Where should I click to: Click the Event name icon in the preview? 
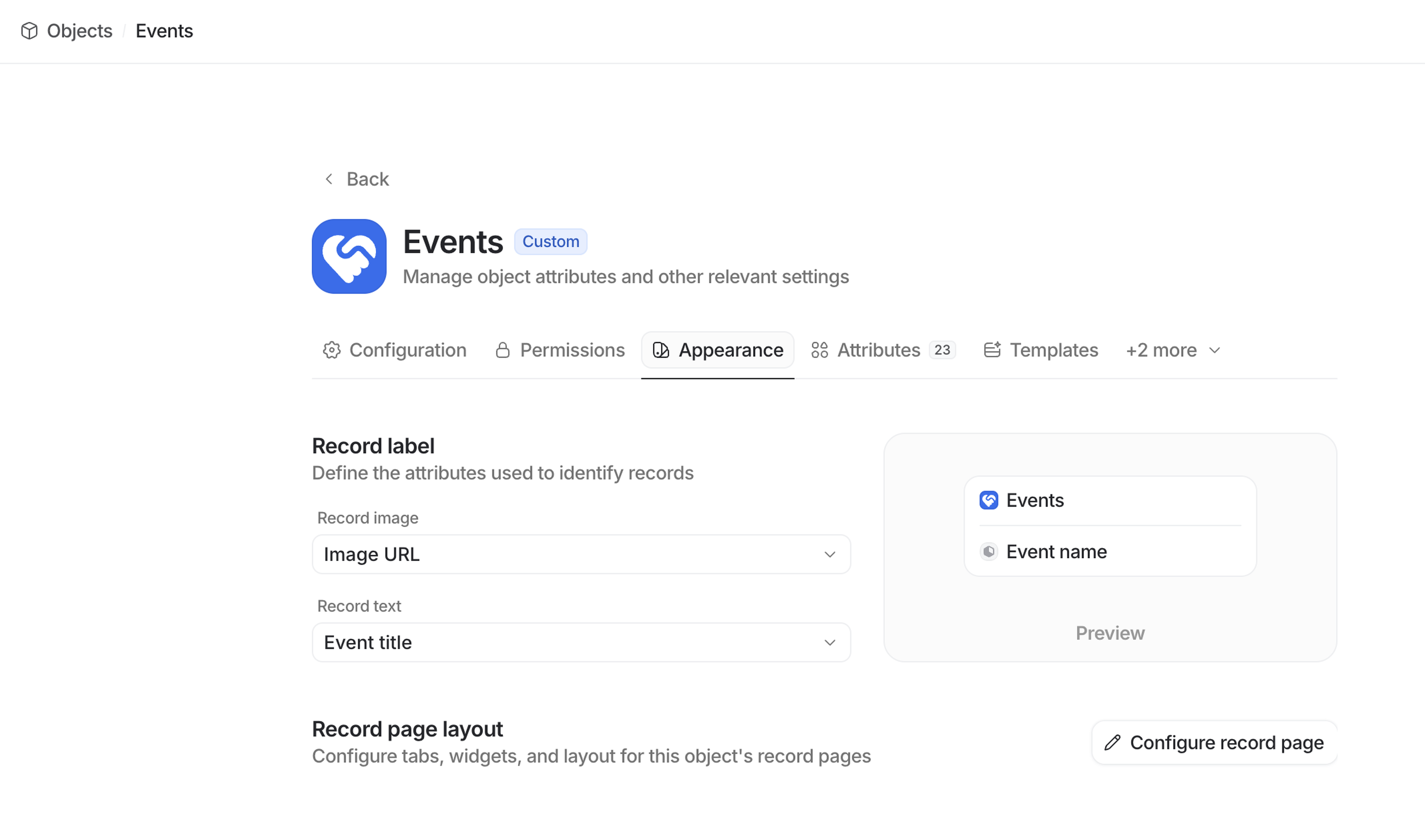pos(989,551)
